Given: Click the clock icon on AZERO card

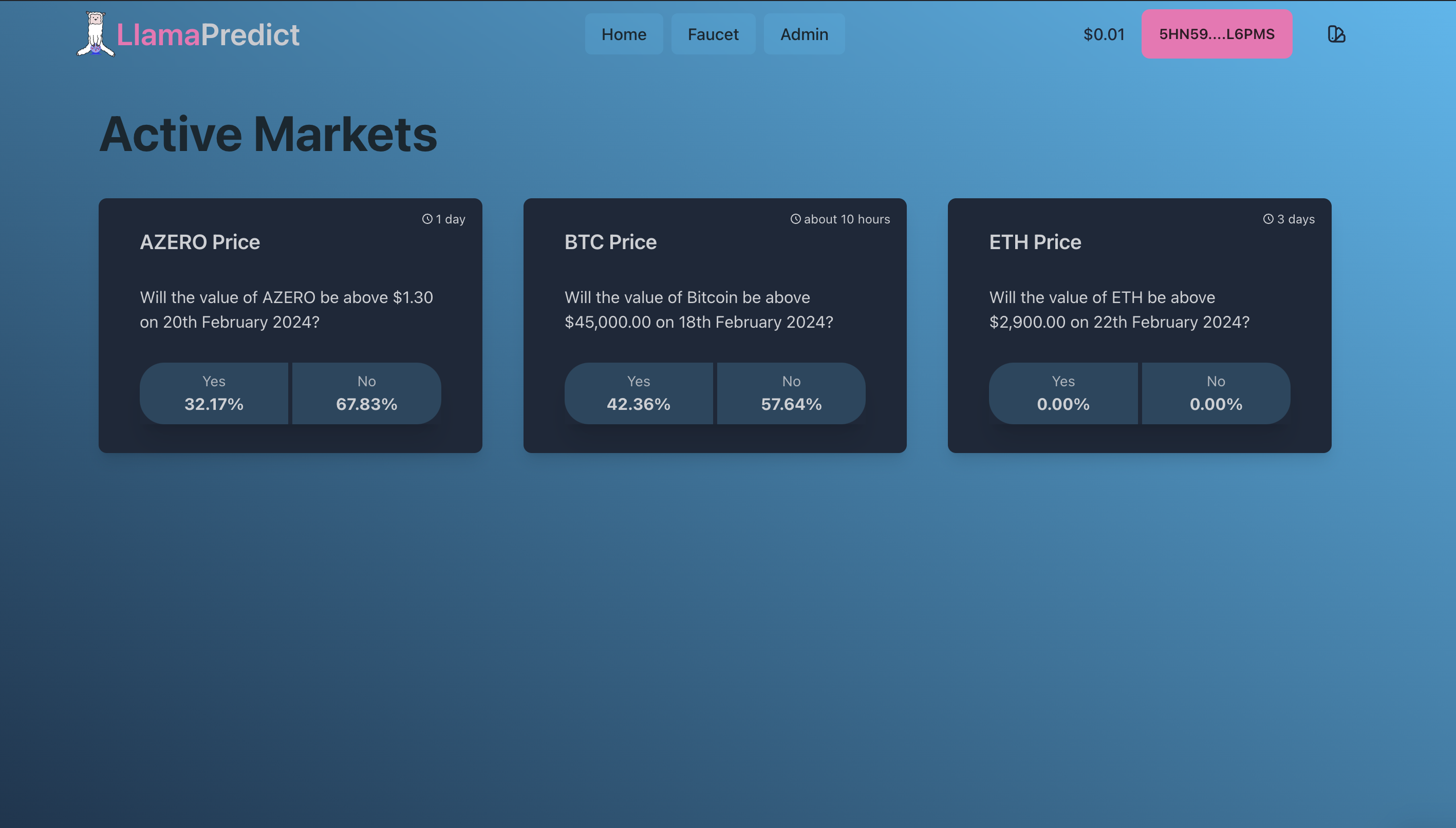Looking at the screenshot, I should (427, 219).
